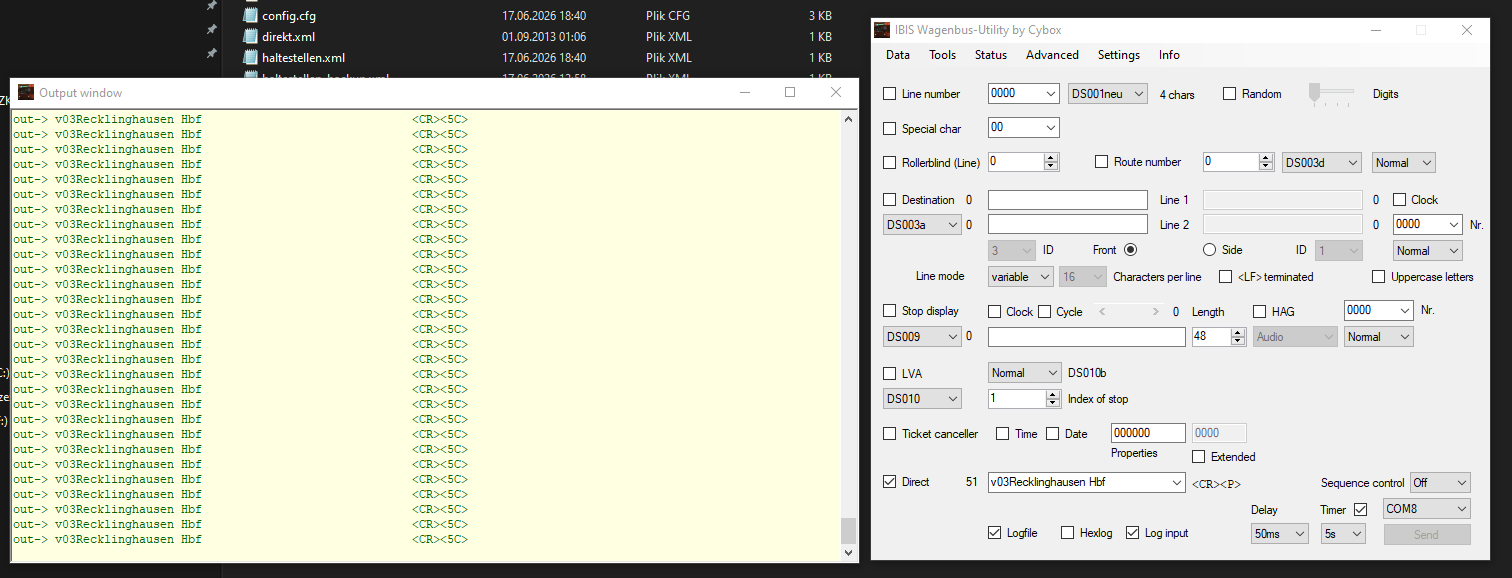Image resolution: width=1512 pixels, height=578 pixels.
Task: Increase the Rollerblind (Line) value with up arrow
Action: pos(1051,158)
